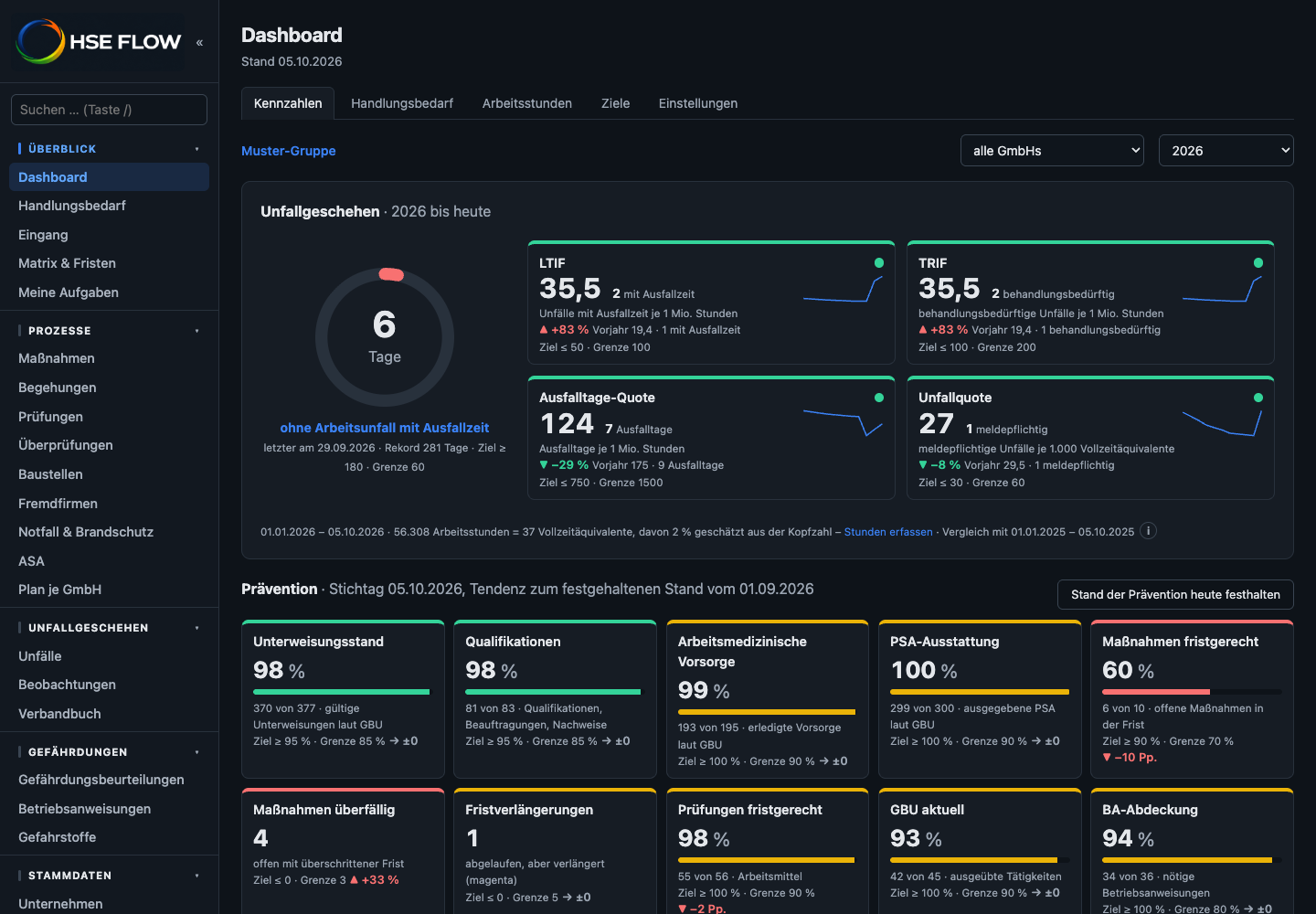Collapse the ÜBERBLICK section
The image size is (1316, 914).
[x=196, y=149]
